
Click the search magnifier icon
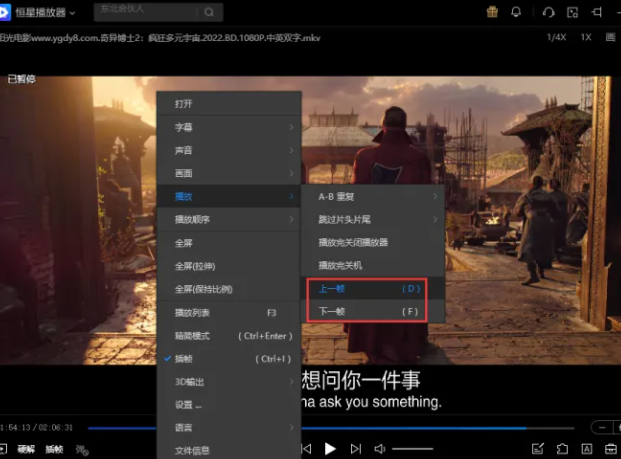tap(209, 12)
